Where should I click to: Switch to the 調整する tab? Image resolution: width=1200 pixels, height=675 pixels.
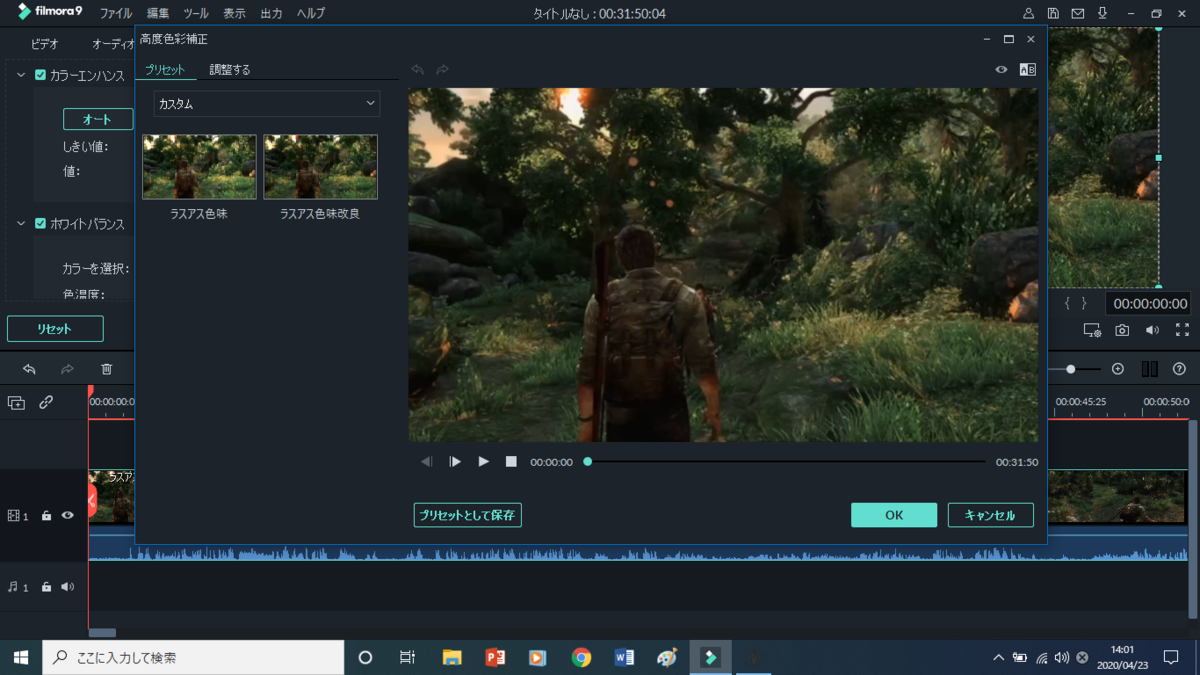230,70
